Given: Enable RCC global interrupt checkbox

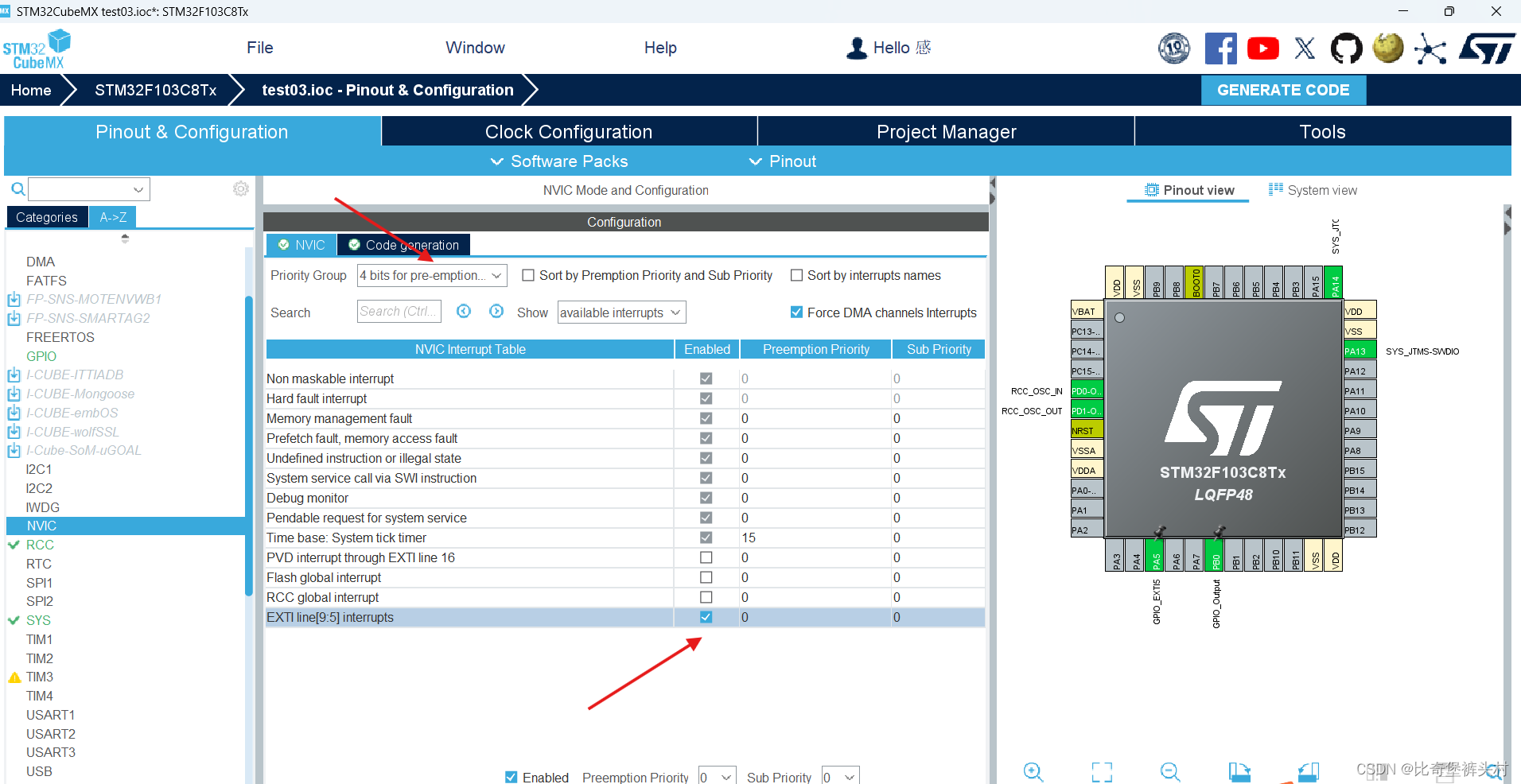Looking at the screenshot, I should point(706,597).
